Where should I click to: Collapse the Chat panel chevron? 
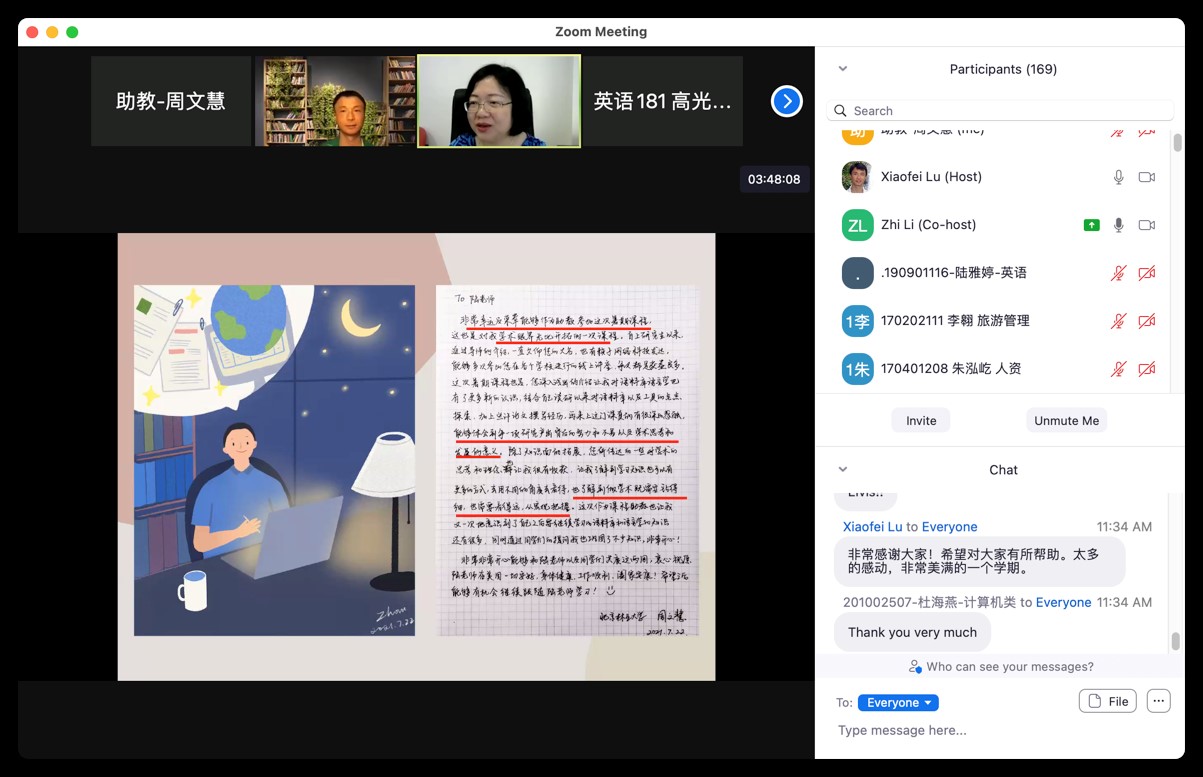pyautogui.click(x=843, y=470)
